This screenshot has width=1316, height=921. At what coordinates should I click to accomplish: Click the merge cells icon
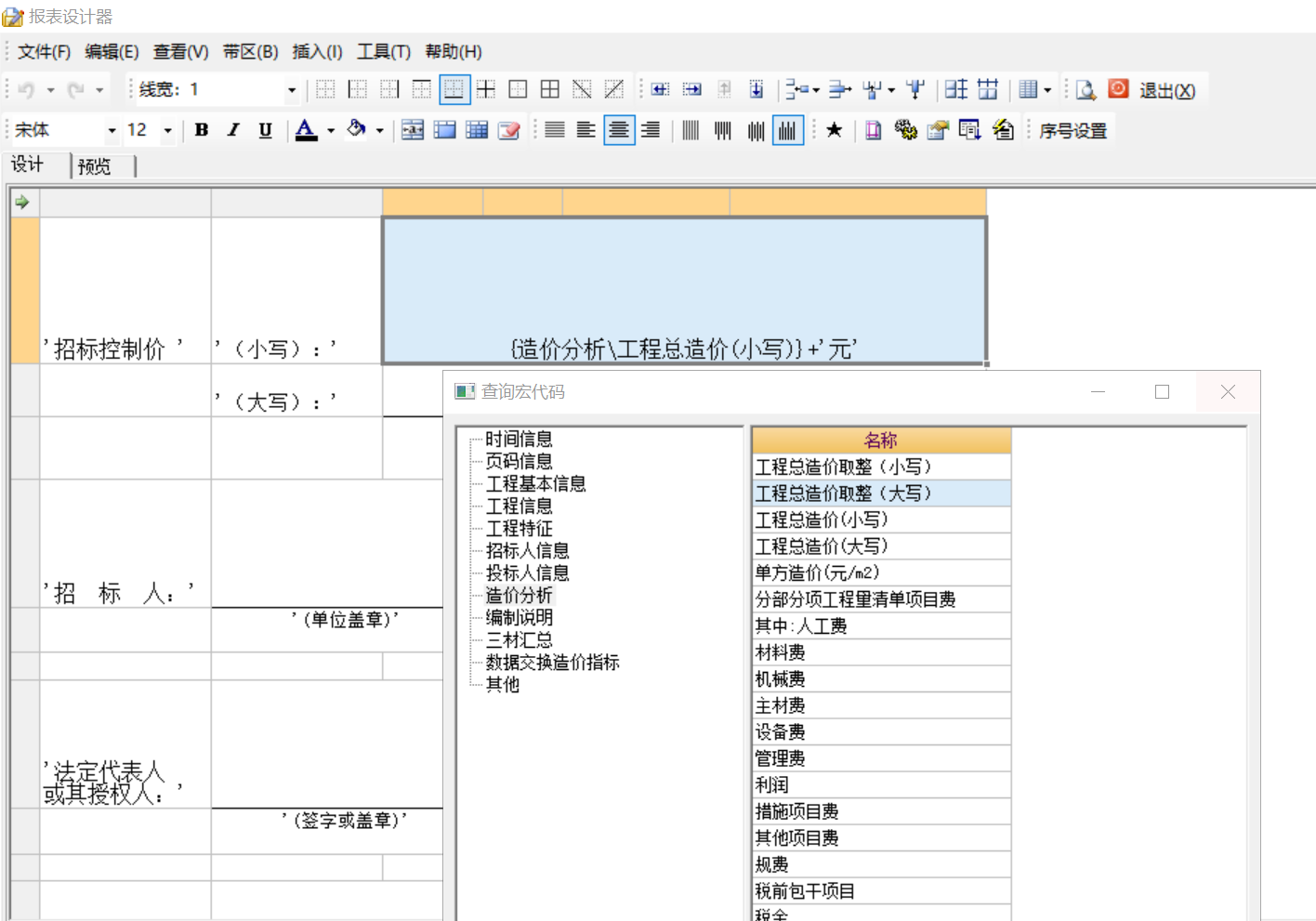pos(413,130)
